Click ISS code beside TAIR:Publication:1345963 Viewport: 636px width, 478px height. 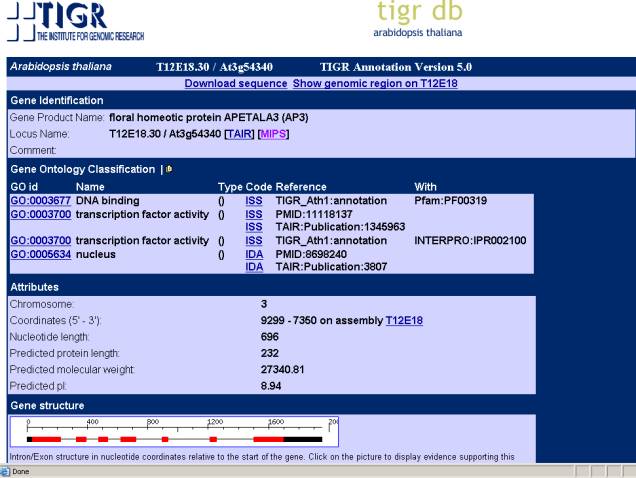coord(254,227)
